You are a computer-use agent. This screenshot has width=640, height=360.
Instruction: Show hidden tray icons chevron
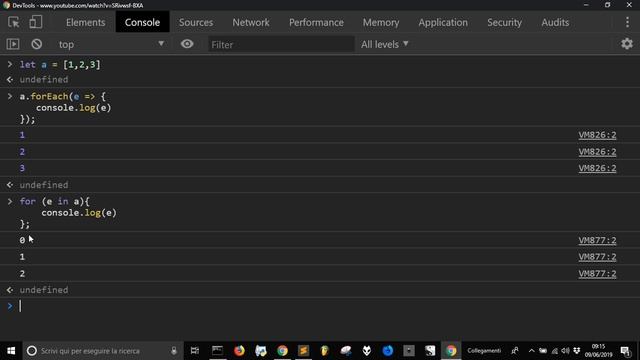(531, 351)
